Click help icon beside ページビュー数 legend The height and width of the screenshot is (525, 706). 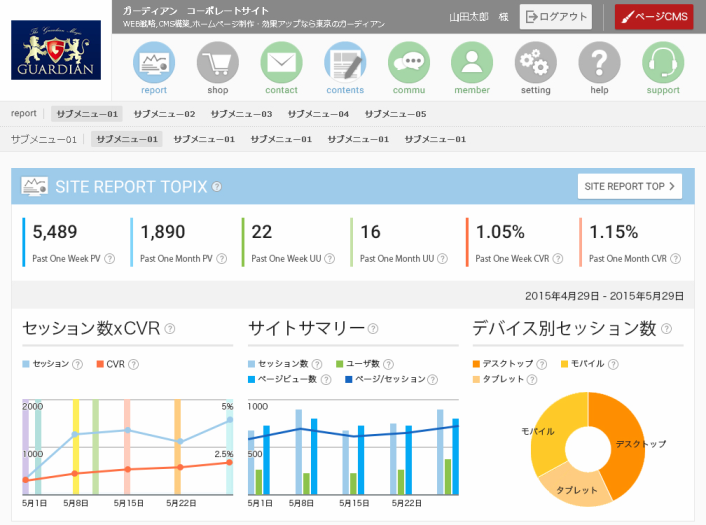[x=326, y=380]
